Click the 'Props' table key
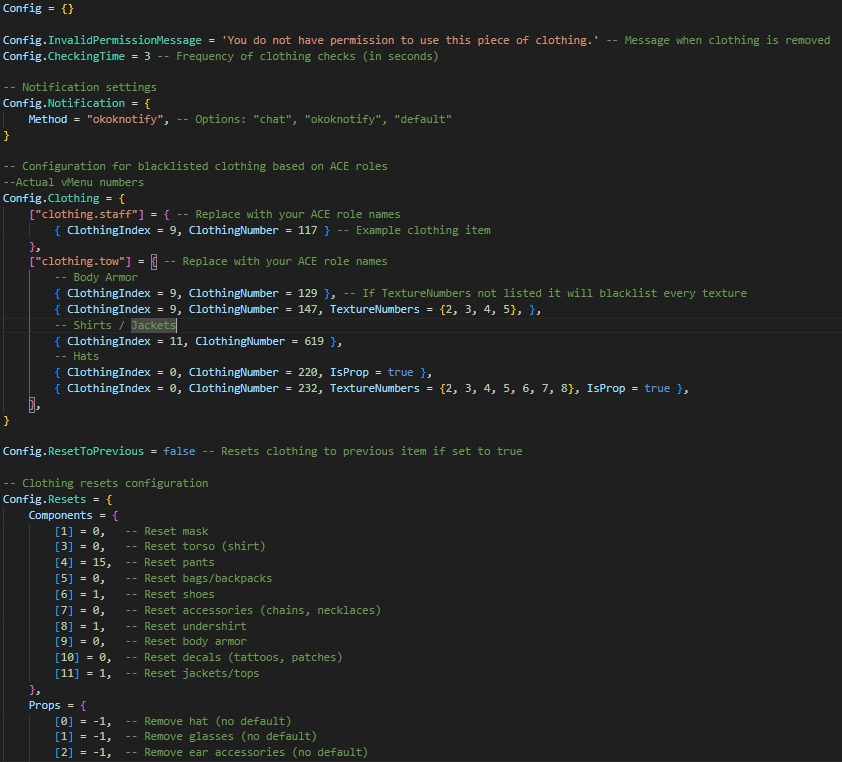The height and width of the screenshot is (762, 842). pos(45,706)
